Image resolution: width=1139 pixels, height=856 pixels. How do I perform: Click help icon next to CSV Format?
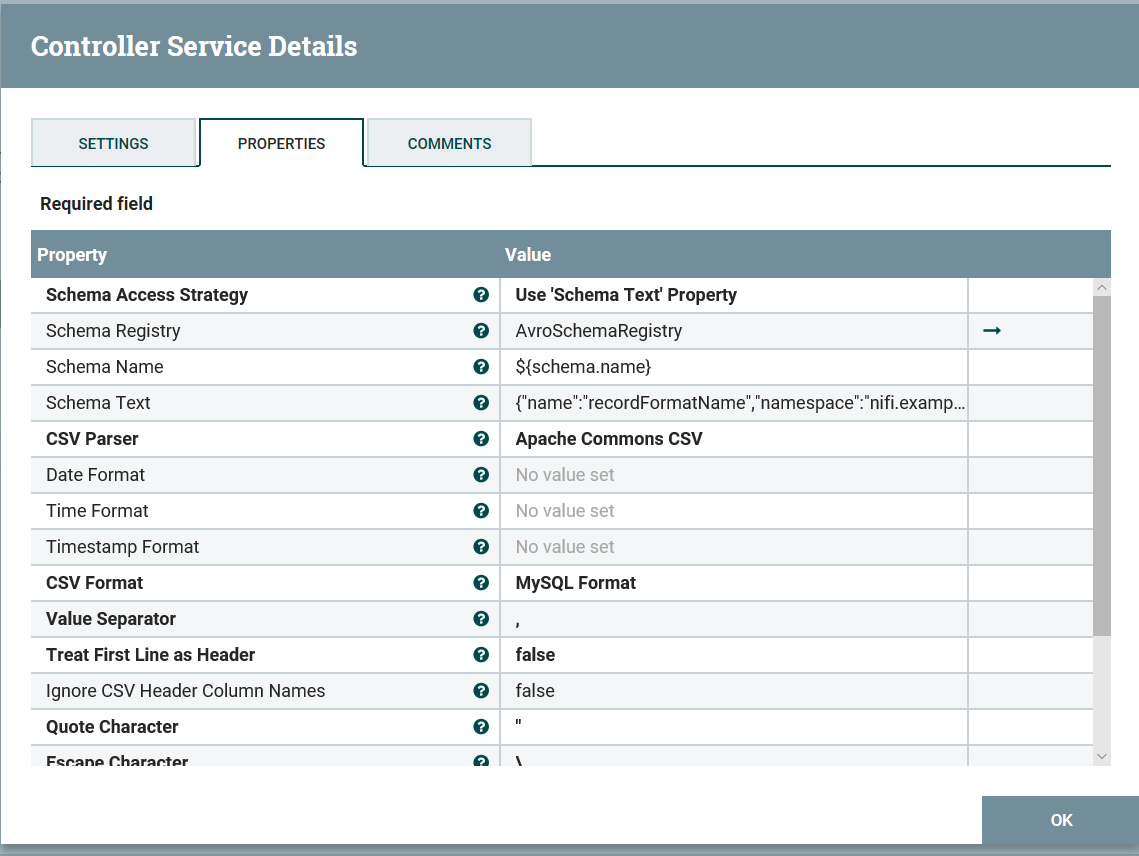click(x=481, y=583)
